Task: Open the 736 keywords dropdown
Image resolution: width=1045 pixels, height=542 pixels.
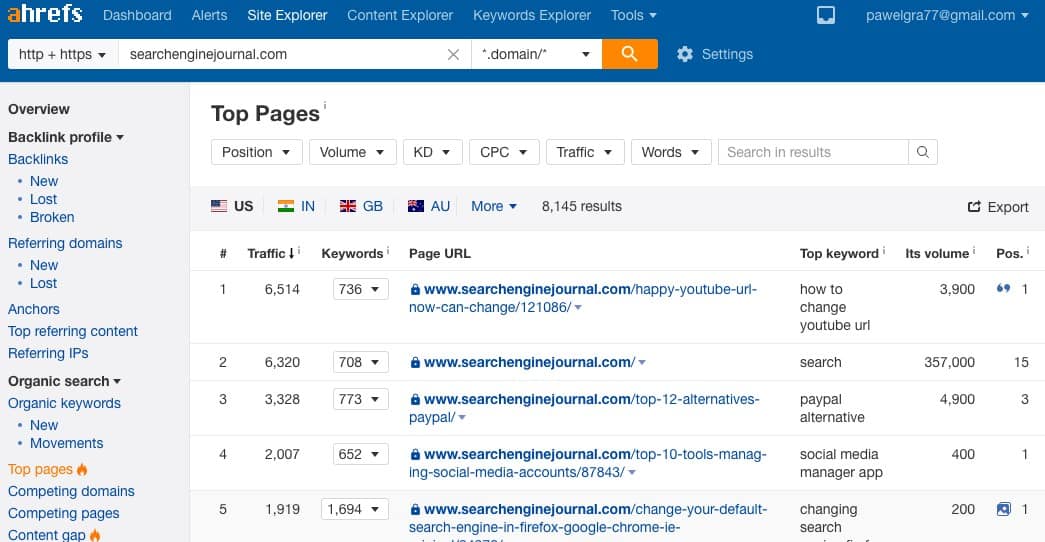Action: pyautogui.click(x=361, y=289)
